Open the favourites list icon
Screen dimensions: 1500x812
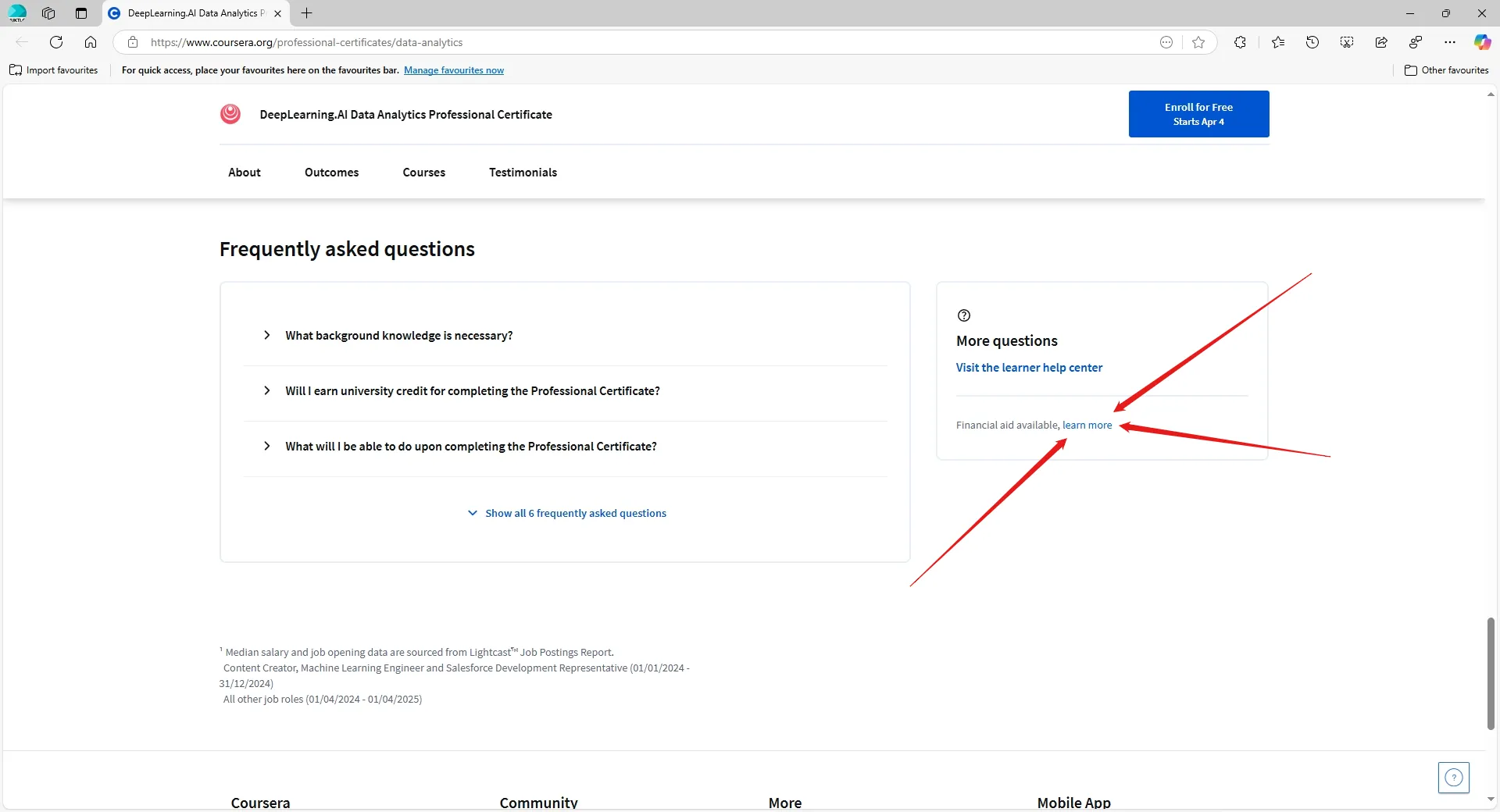click(1278, 42)
